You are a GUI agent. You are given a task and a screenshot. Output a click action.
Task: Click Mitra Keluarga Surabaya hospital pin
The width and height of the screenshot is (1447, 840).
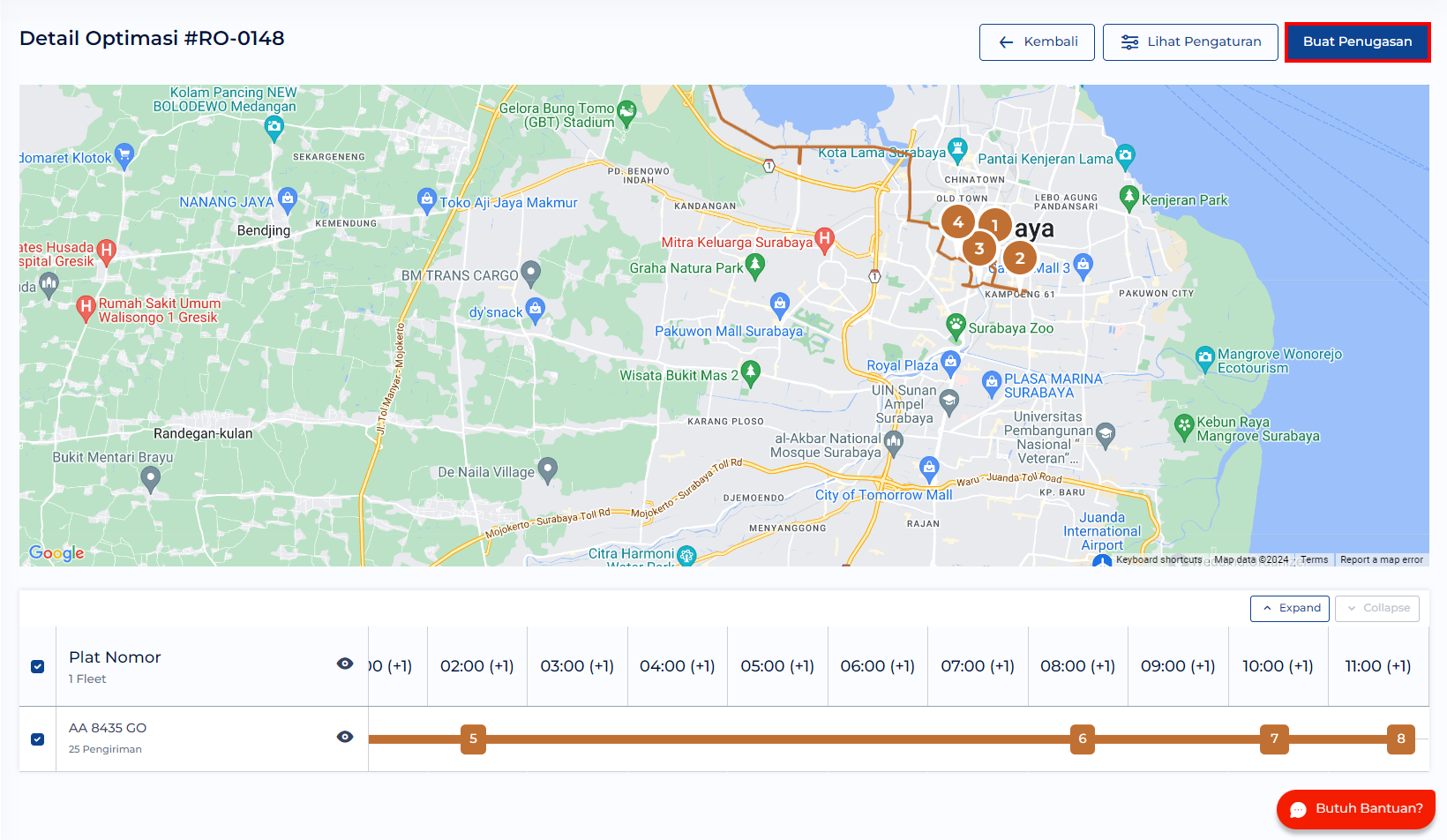(x=824, y=239)
